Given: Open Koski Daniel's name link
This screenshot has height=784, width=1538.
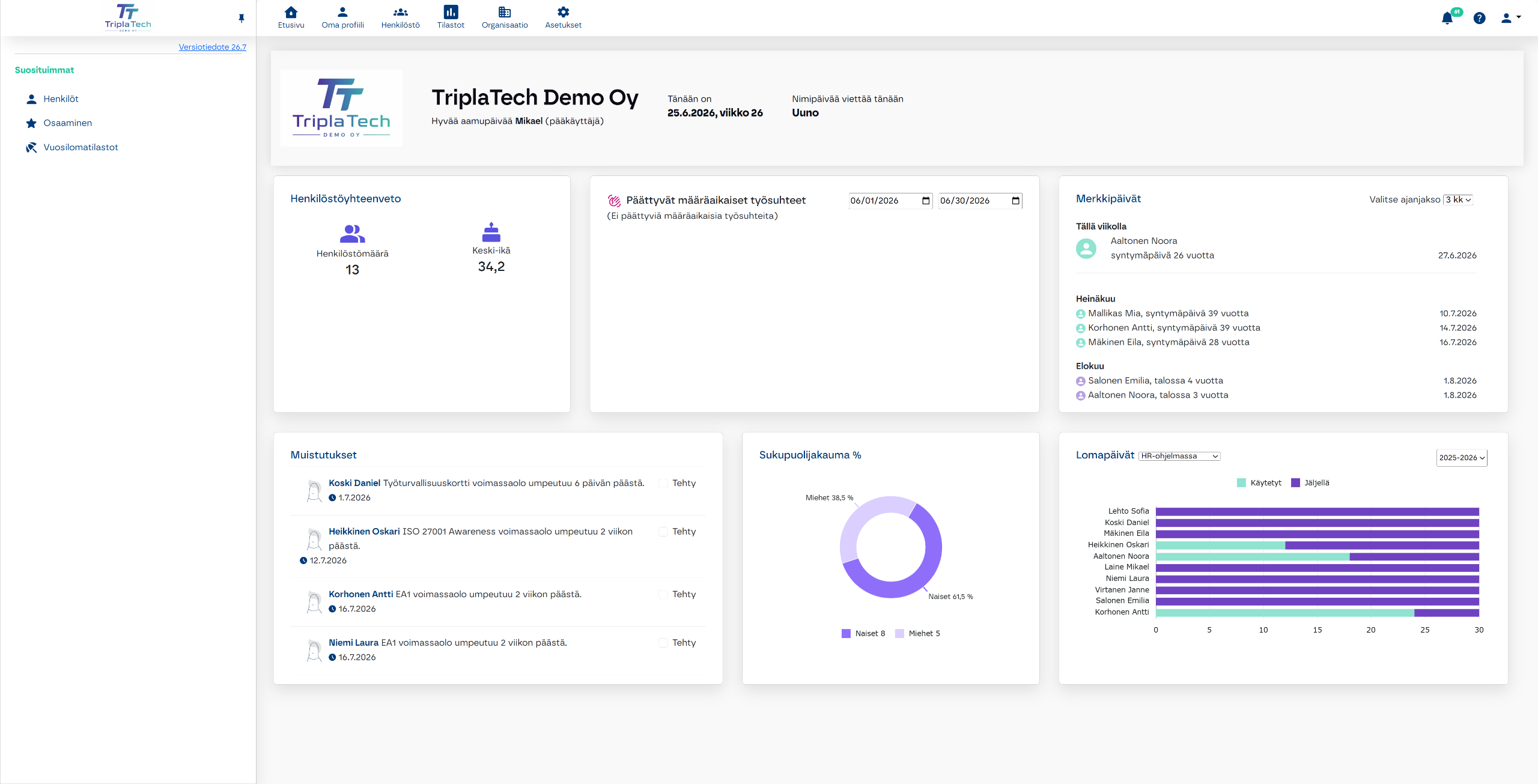Looking at the screenshot, I should coord(354,483).
